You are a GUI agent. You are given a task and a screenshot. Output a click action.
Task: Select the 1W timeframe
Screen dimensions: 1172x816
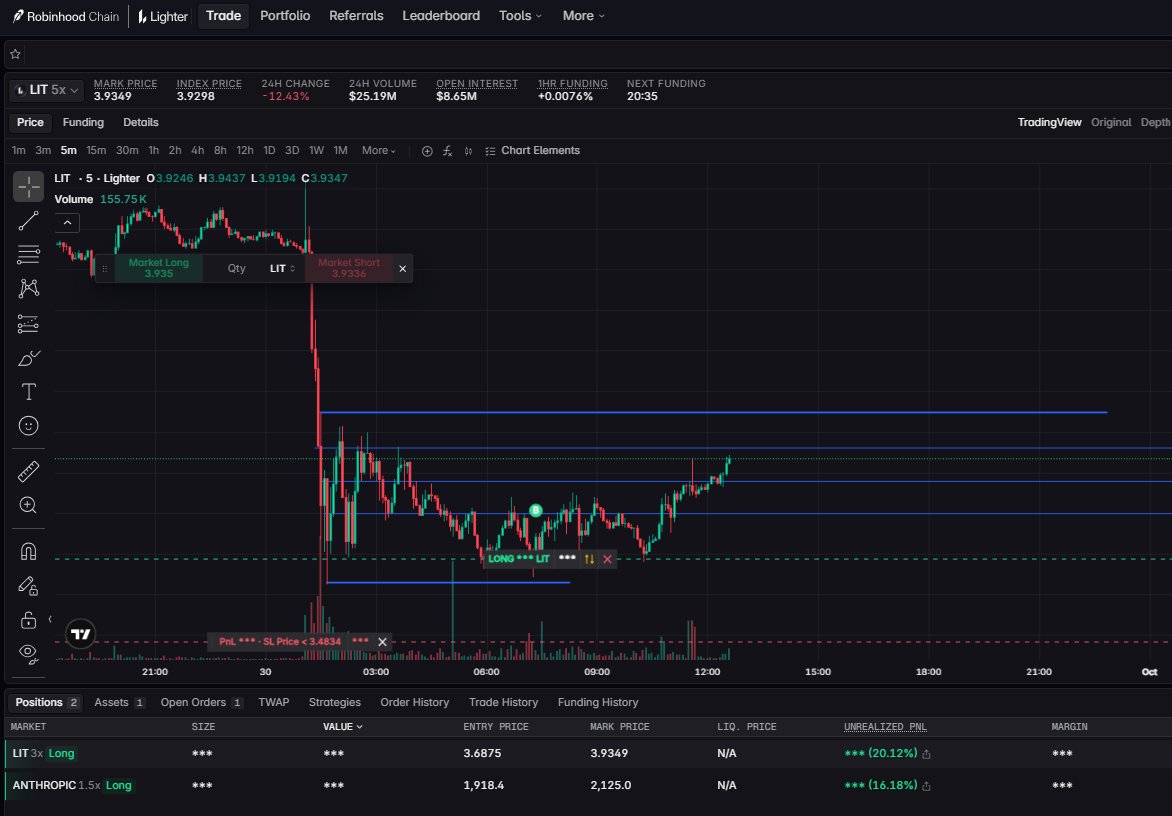pyautogui.click(x=316, y=151)
